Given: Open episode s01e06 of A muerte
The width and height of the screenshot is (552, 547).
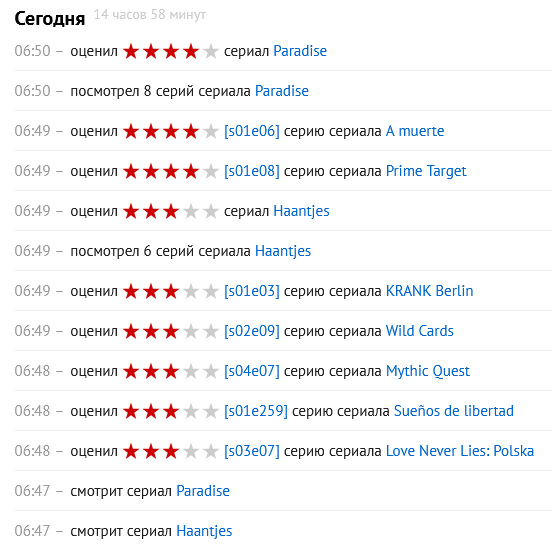Looking at the screenshot, I should (252, 131).
